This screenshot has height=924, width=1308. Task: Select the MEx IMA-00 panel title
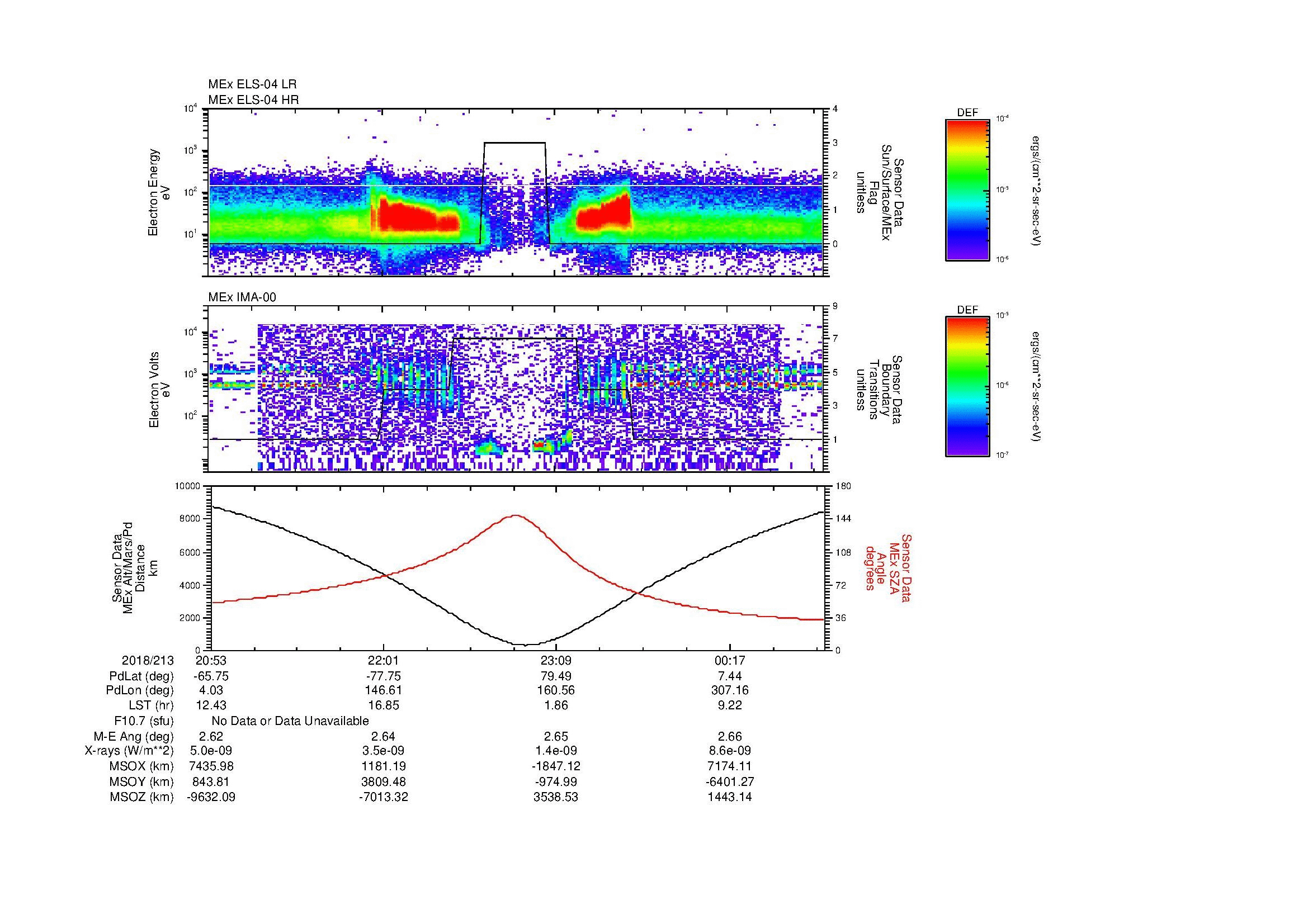point(242,297)
